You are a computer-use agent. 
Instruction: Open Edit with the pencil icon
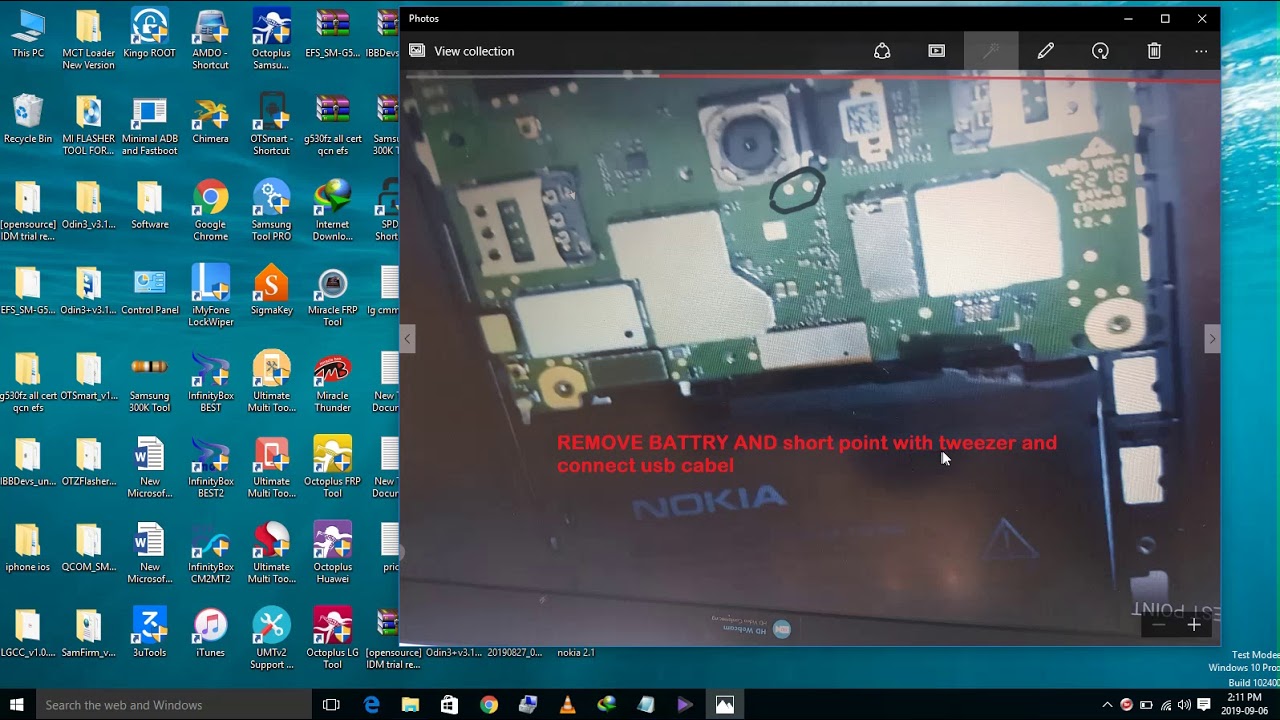tap(1046, 51)
